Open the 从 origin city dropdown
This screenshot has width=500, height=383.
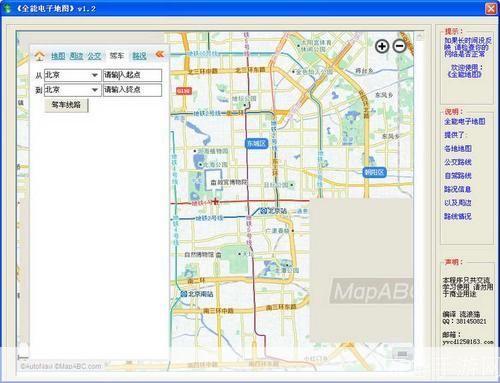coord(95,75)
